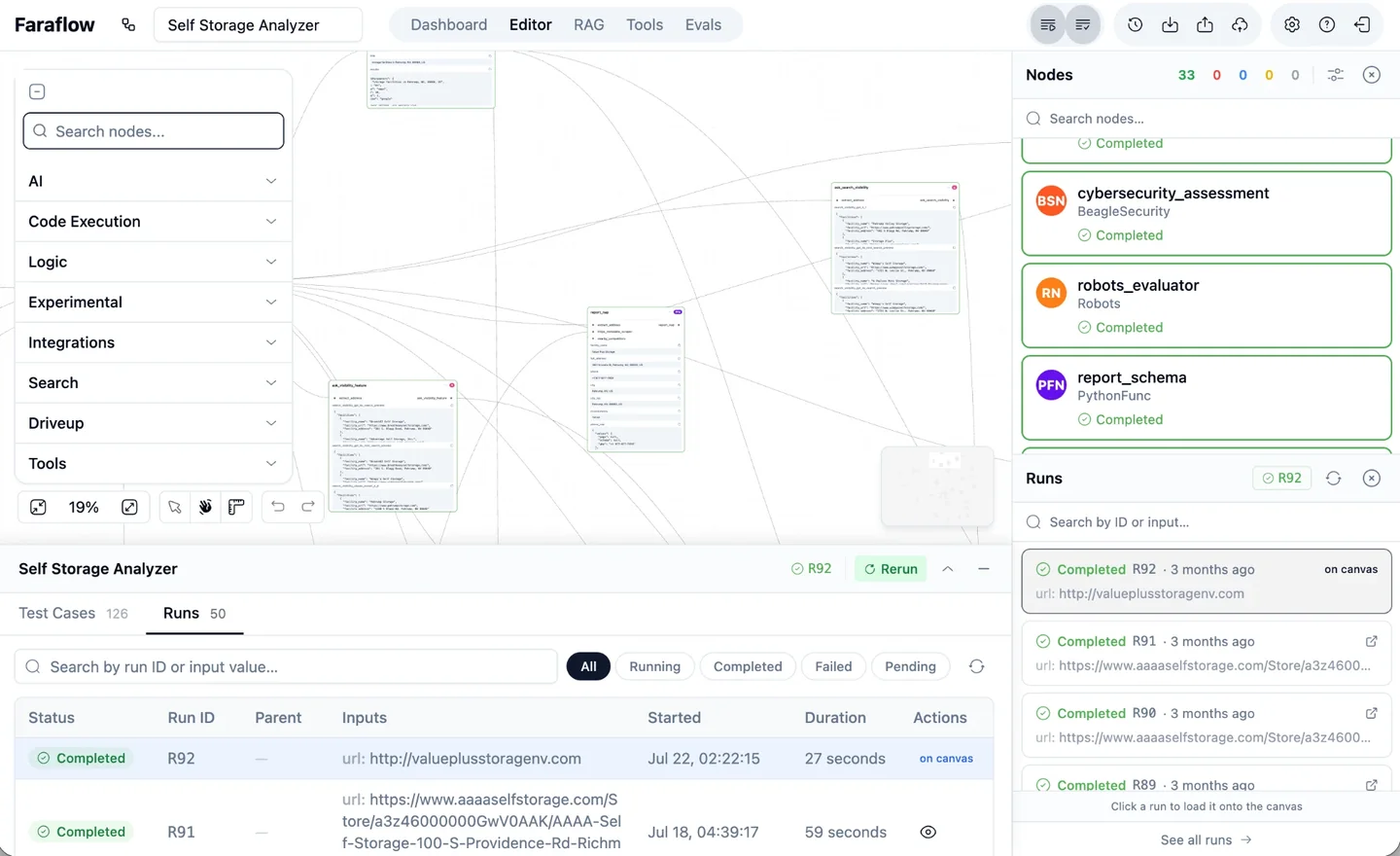
Task: Switch to Test Cases tab
Action: pyautogui.click(x=73, y=614)
